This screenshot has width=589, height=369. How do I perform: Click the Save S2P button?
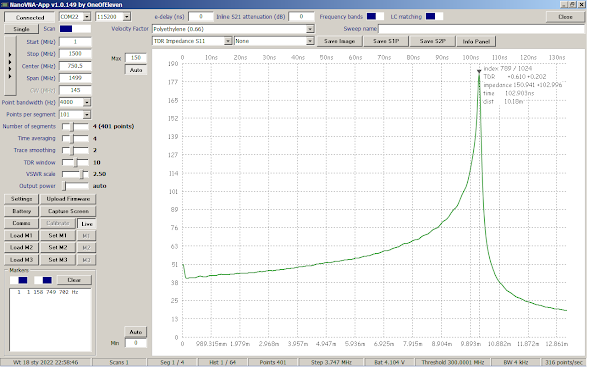coord(432,41)
